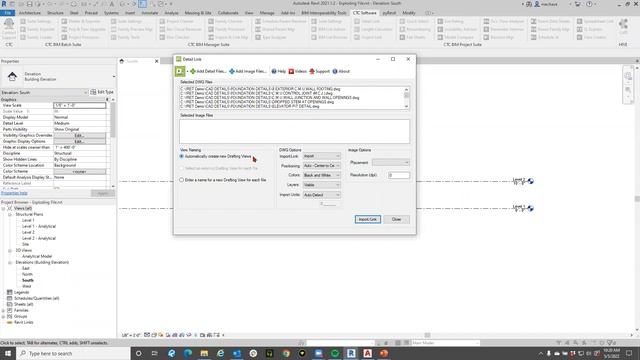The image size is (640, 360).
Task: Click the Project Processor ribbon tool
Action: point(80,37)
